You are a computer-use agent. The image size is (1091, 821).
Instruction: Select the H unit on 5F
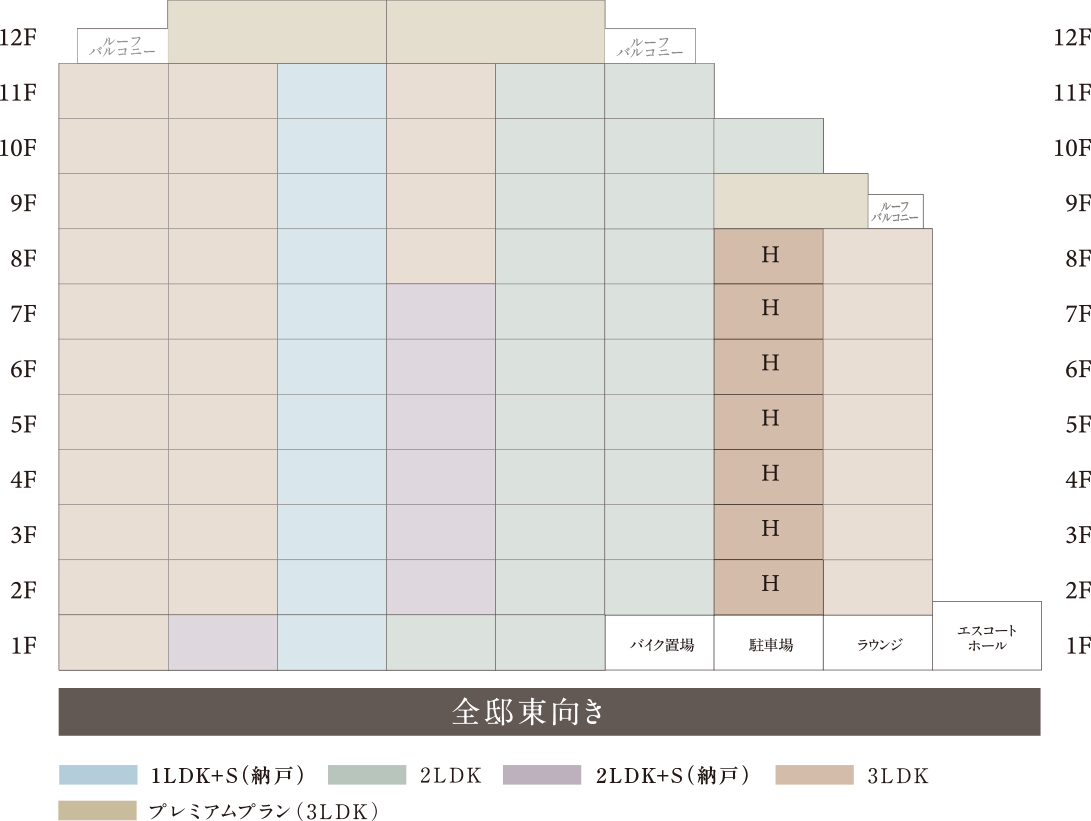(769, 422)
